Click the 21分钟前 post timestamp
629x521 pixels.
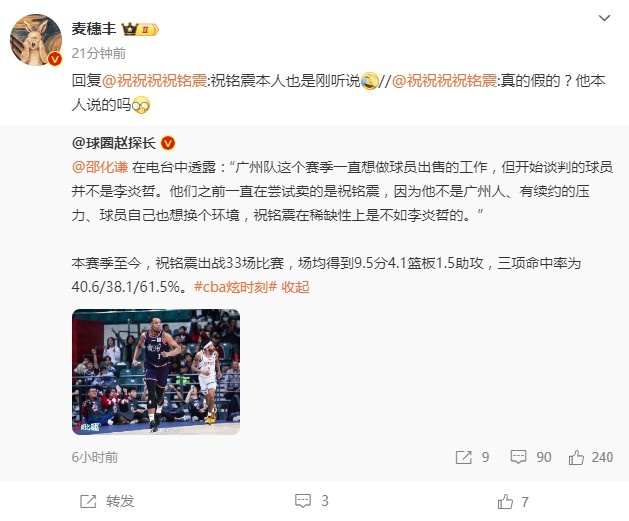[x=99, y=53]
